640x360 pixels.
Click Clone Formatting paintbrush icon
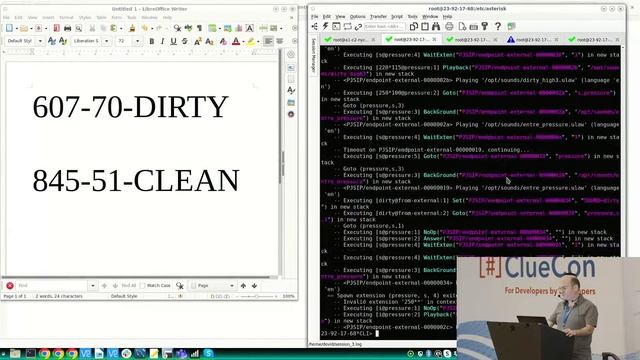point(132,28)
